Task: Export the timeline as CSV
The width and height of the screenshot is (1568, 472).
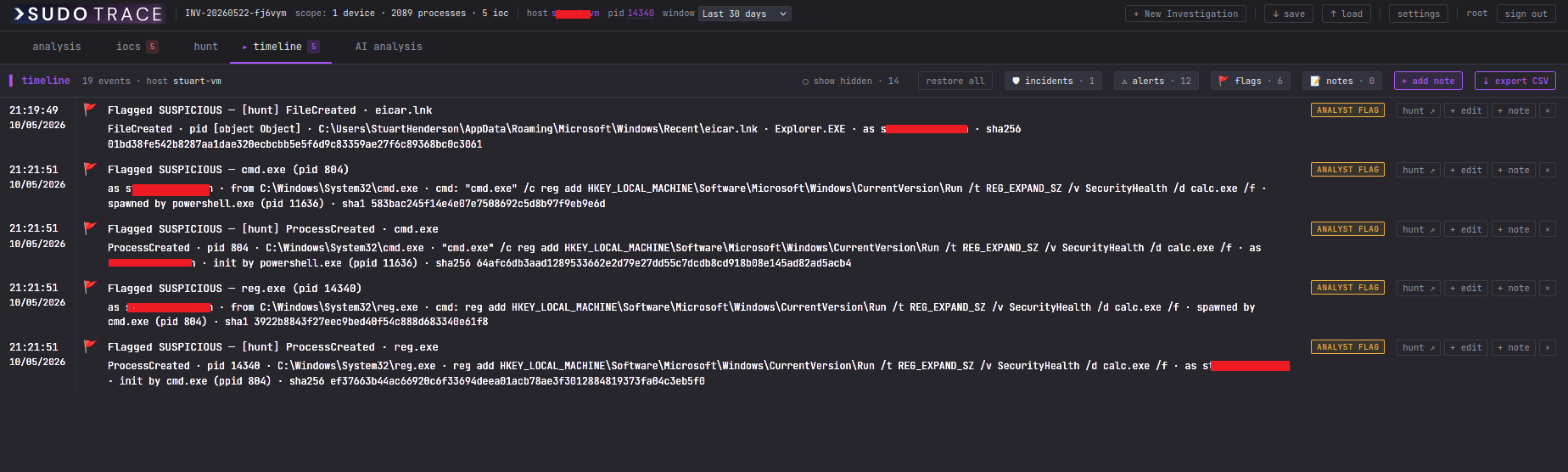Action: [x=1515, y=81]
